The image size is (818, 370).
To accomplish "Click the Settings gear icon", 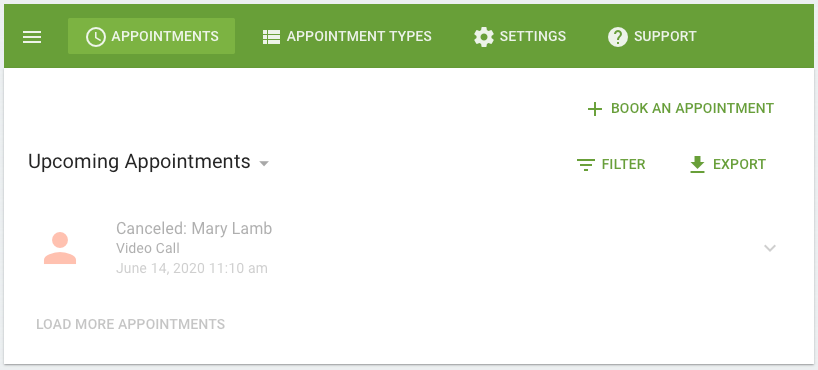I will tap(484, 37).
